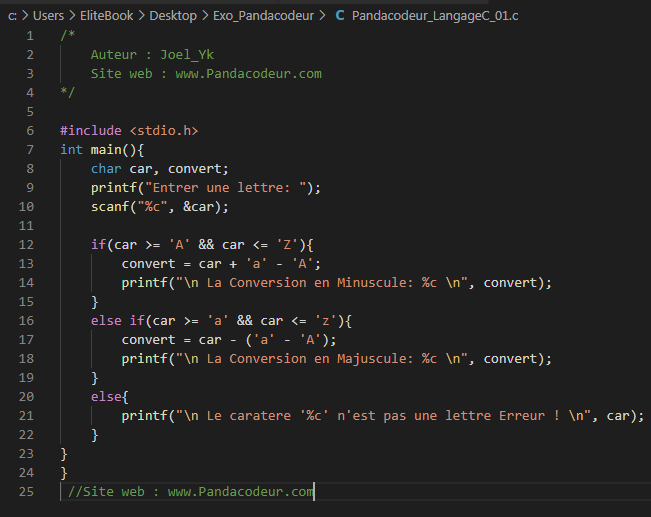Click 'main' function name on line 7

click(106, 149)
